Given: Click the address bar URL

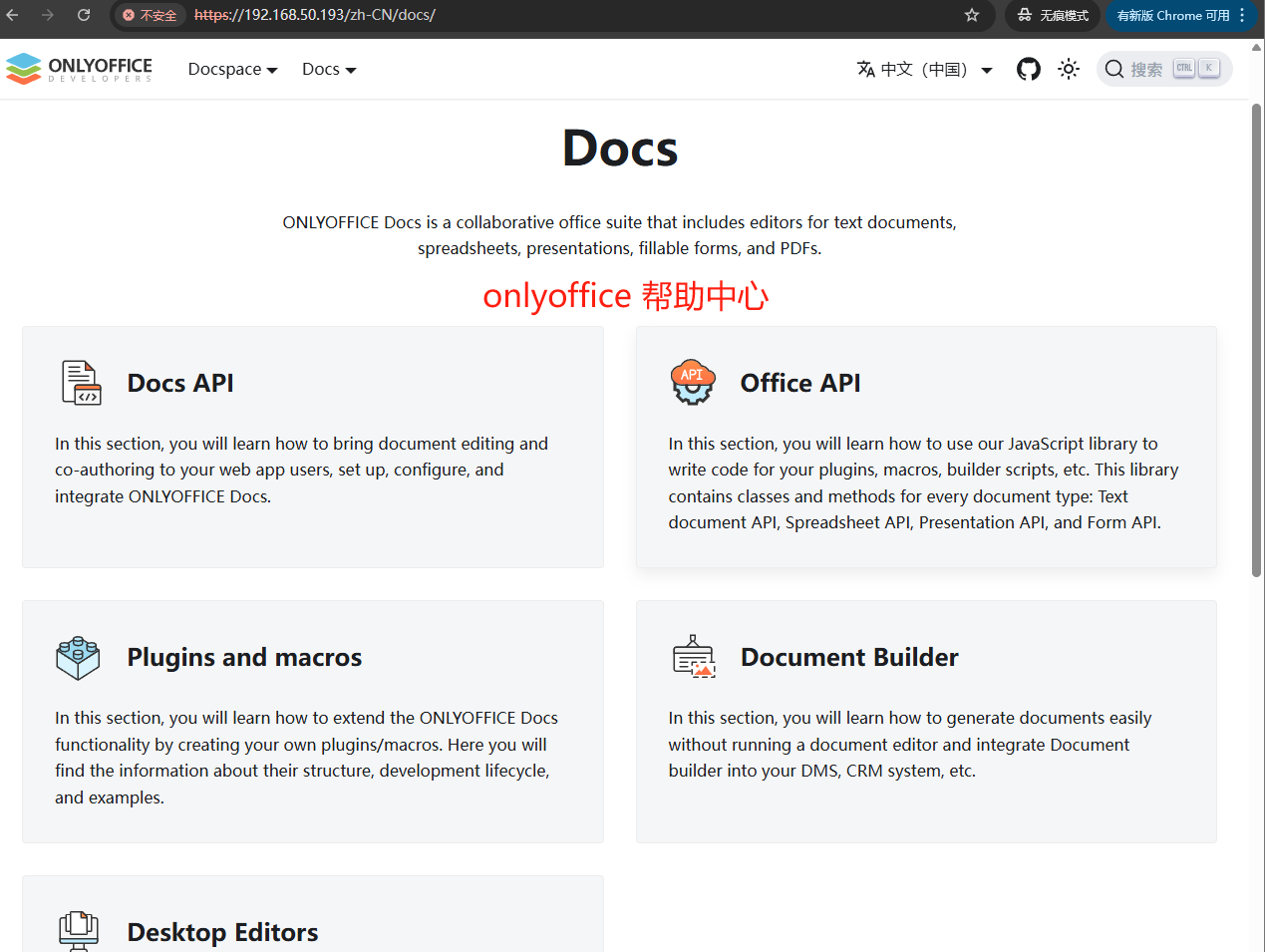Looking at the screenshot, I should click(315, 15).
